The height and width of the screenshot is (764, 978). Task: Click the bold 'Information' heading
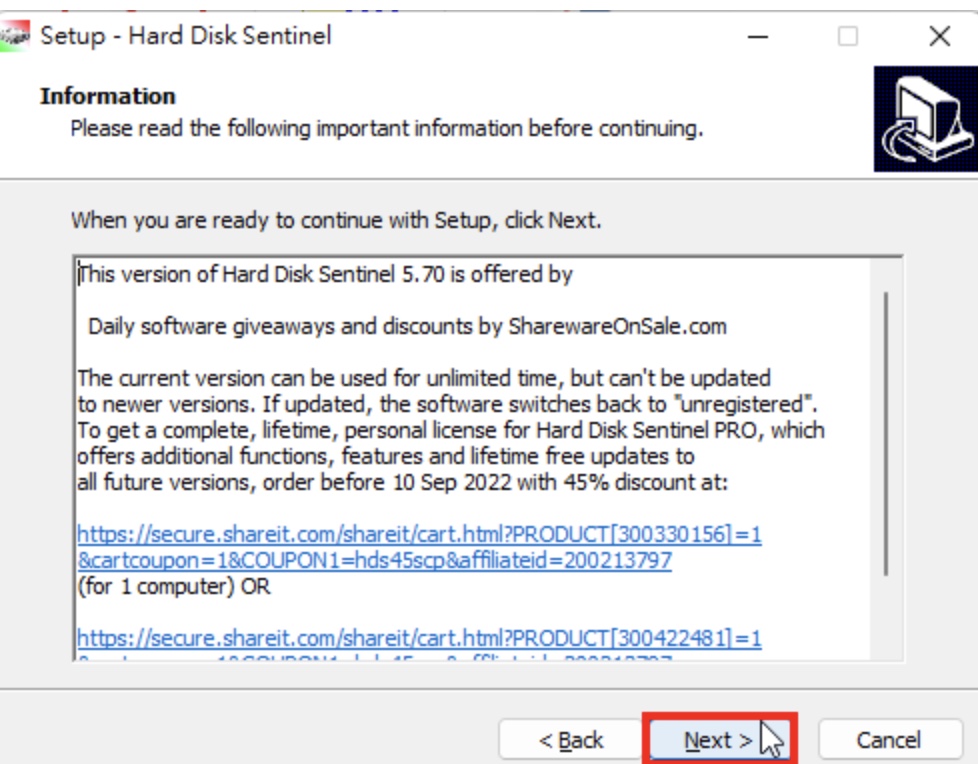[108, 96]
